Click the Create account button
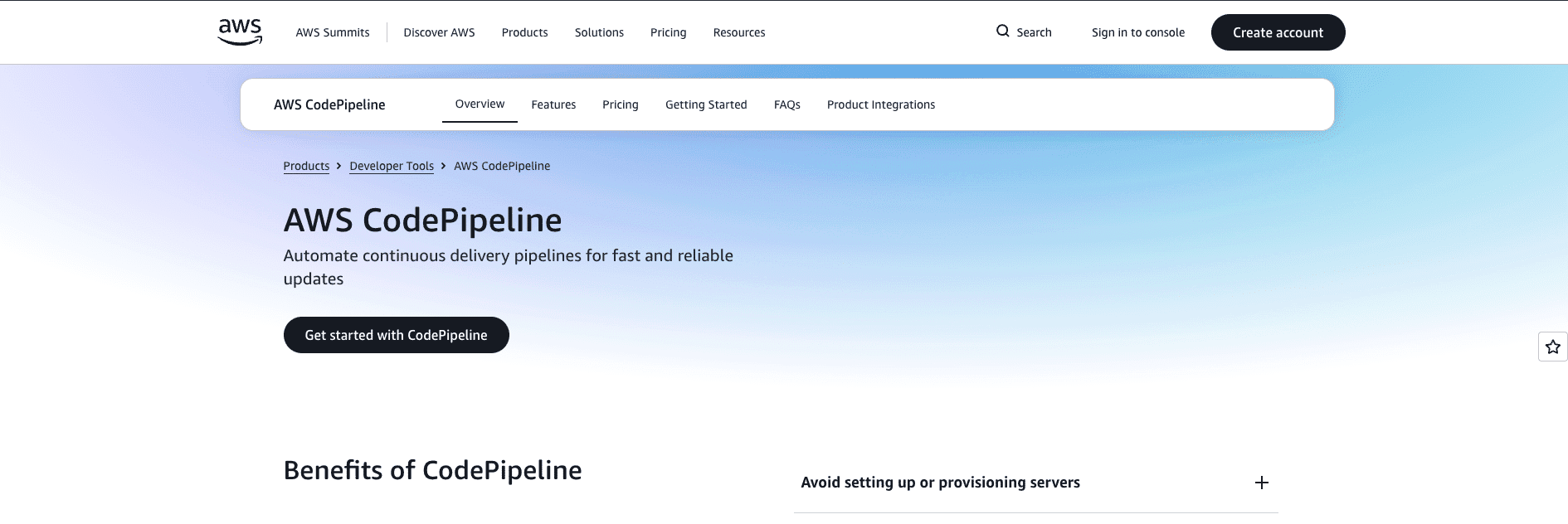Viewport: 1568px width, 524px height. 1278,32
